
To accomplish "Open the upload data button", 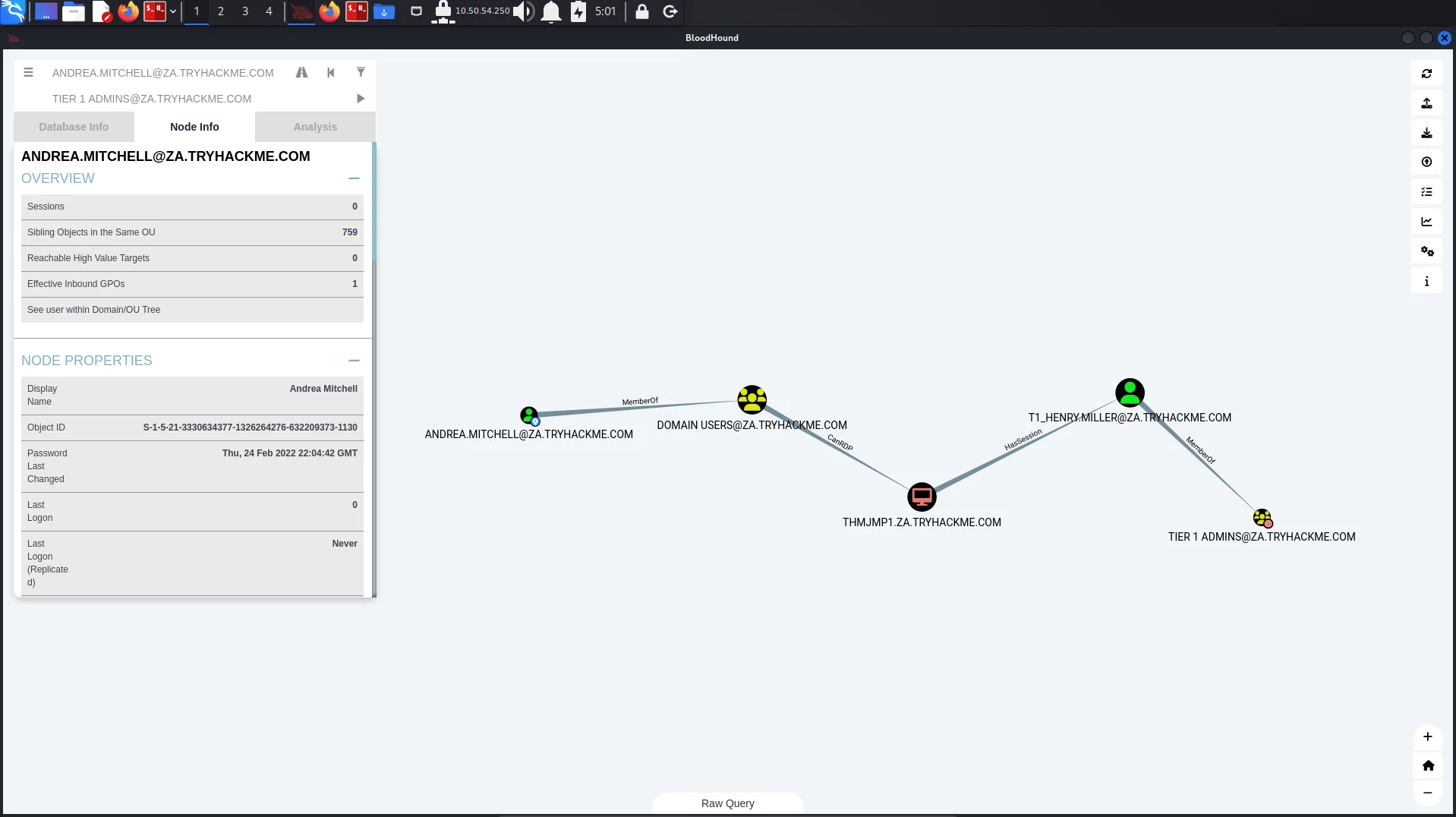I will [1426, 103].
